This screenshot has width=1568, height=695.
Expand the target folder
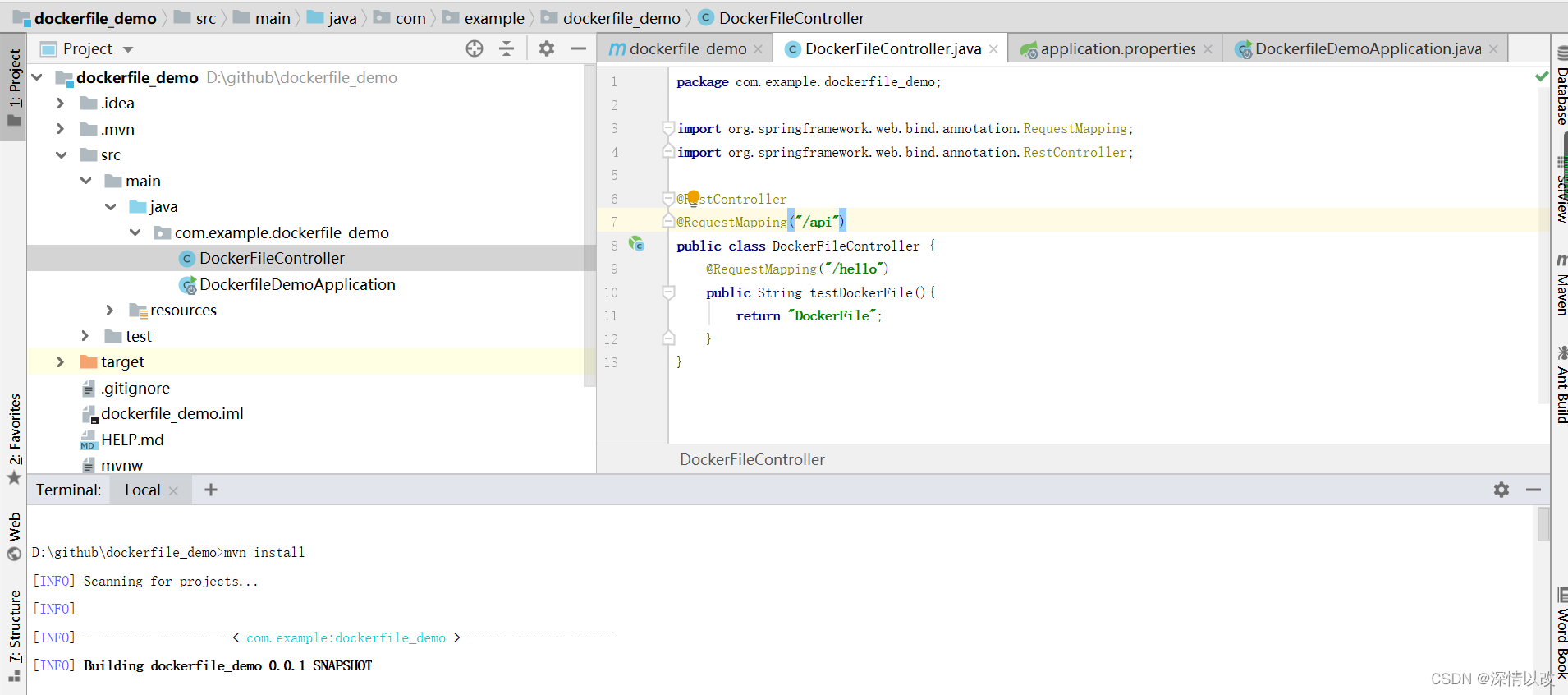61,361
